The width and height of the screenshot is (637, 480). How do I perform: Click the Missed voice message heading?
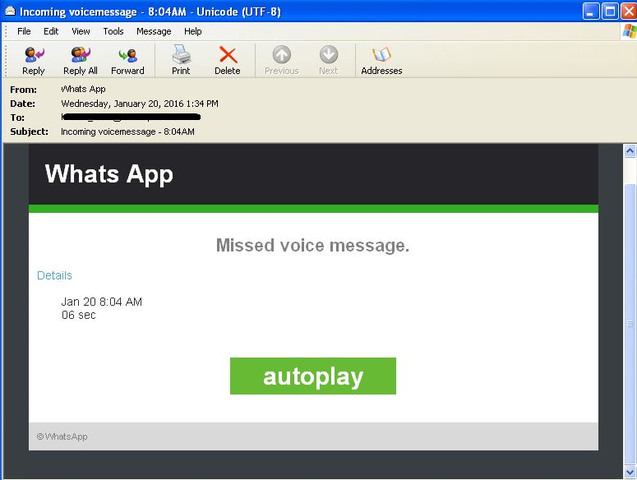[x=312, y=245]
